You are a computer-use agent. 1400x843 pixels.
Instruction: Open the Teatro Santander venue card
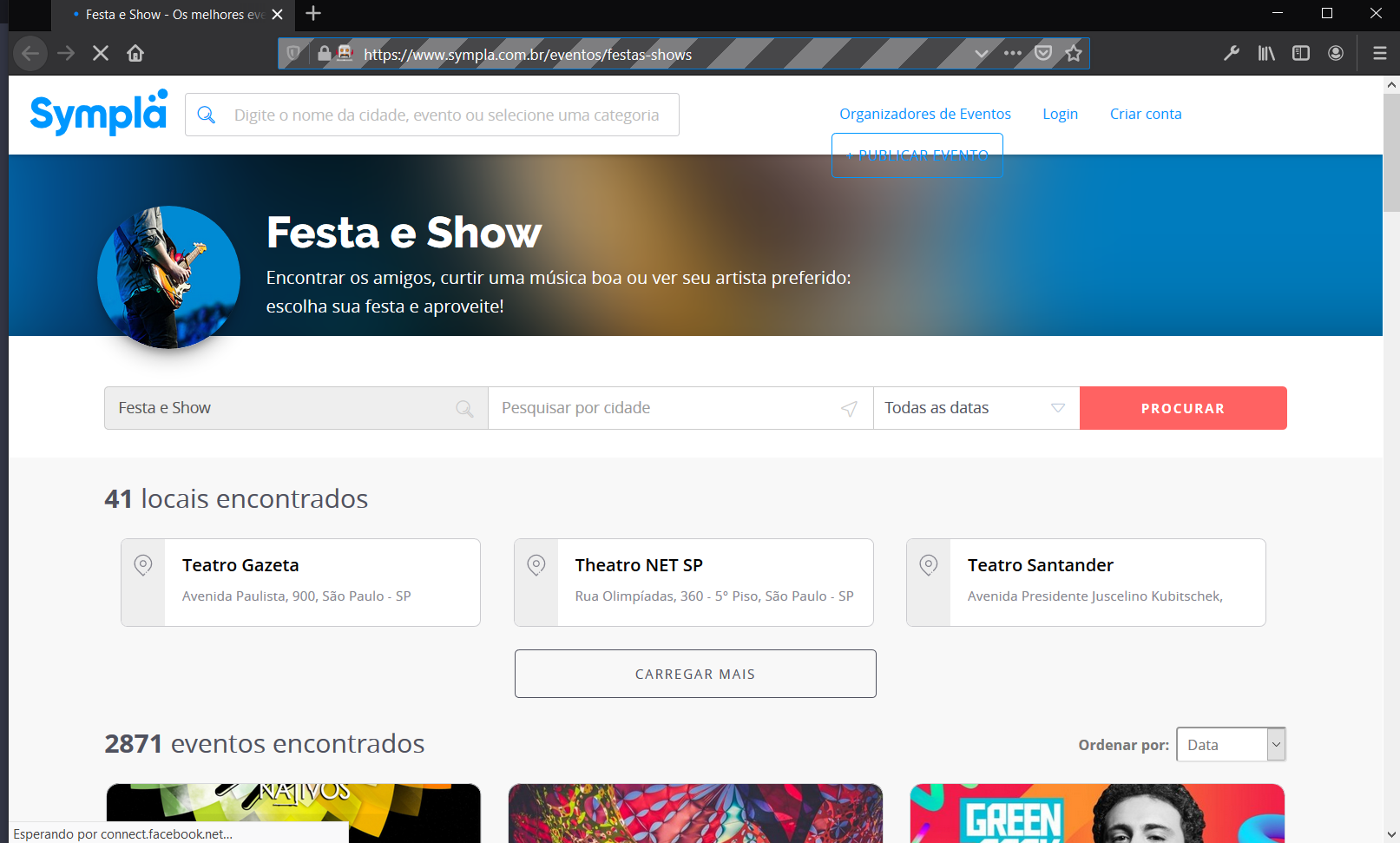(x=1086, y=583)
